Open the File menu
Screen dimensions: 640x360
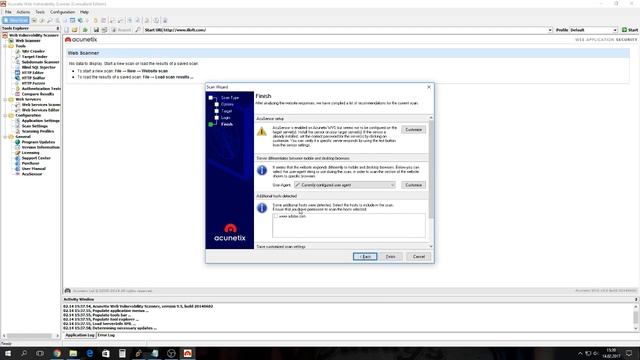click(8, 12)
